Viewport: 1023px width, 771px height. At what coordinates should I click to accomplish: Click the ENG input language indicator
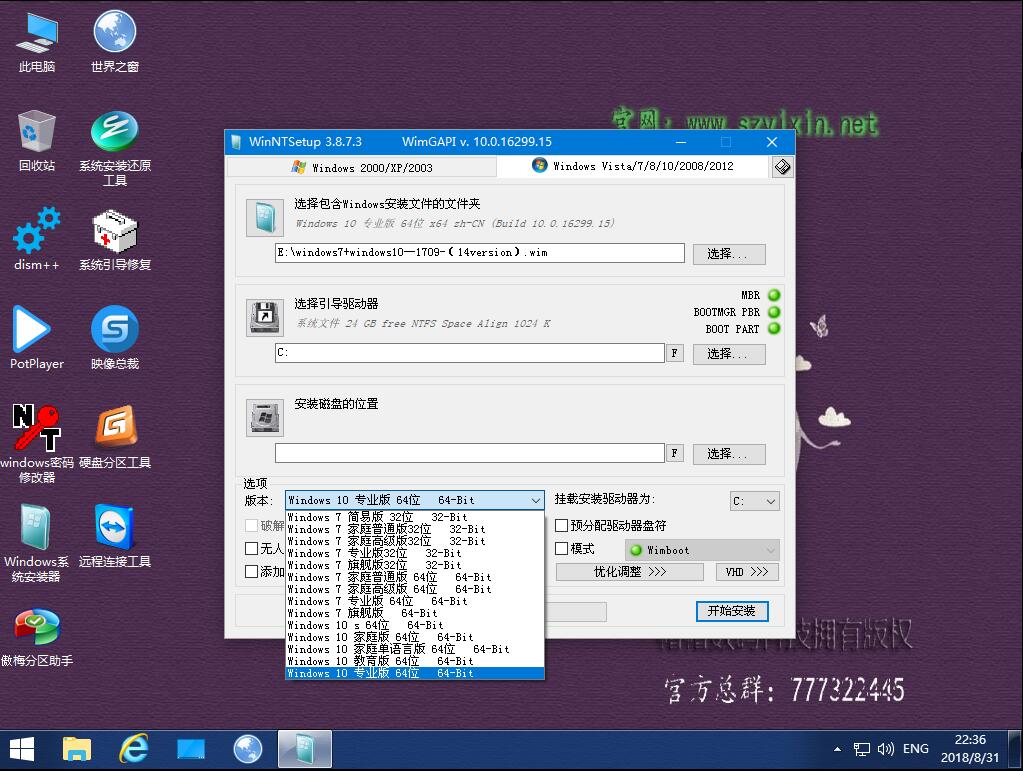tap(915, 749)
